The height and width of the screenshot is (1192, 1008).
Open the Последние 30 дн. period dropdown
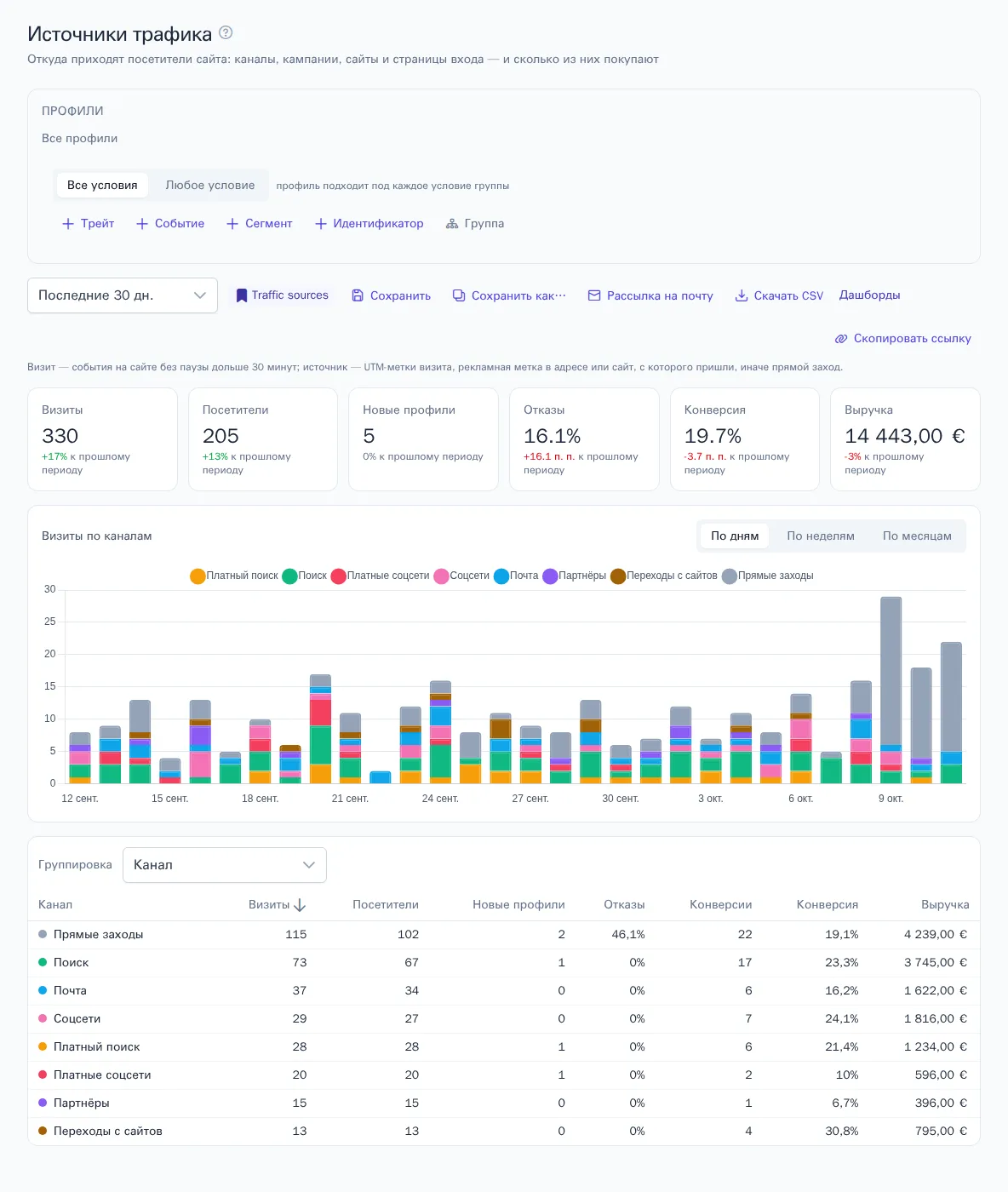pos(123,295)
